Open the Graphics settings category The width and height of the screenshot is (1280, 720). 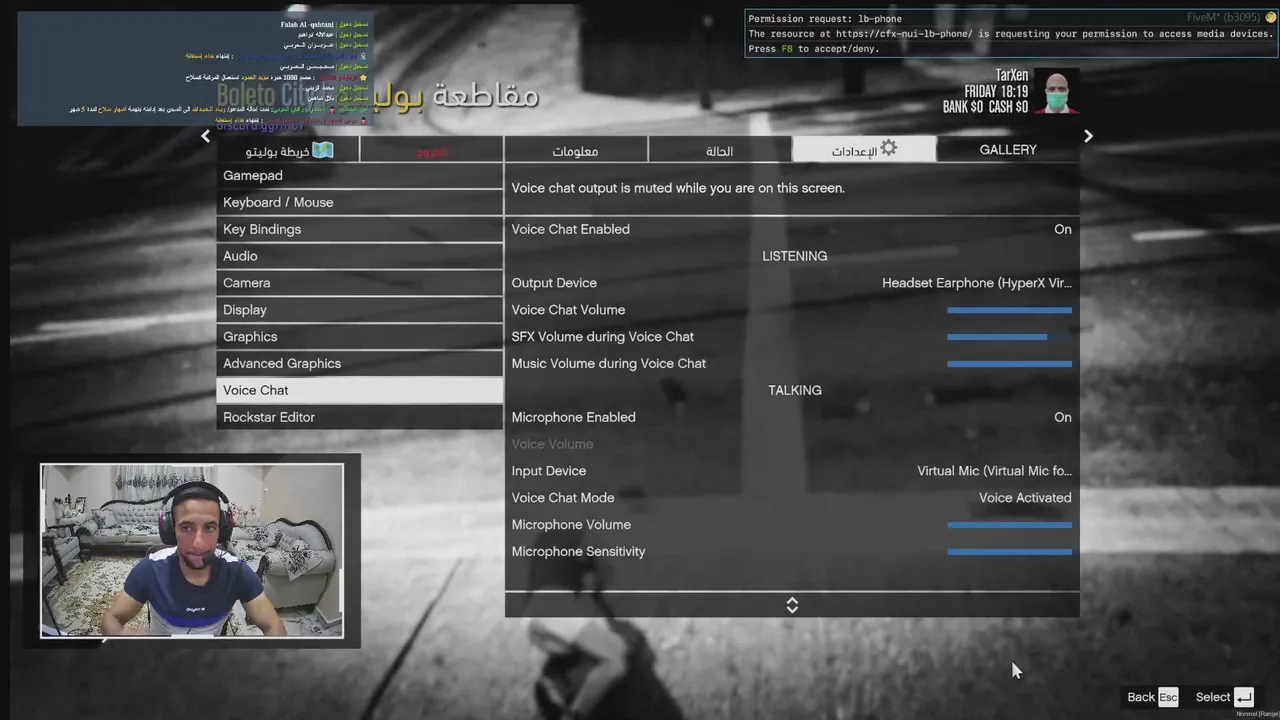[359, 337]
